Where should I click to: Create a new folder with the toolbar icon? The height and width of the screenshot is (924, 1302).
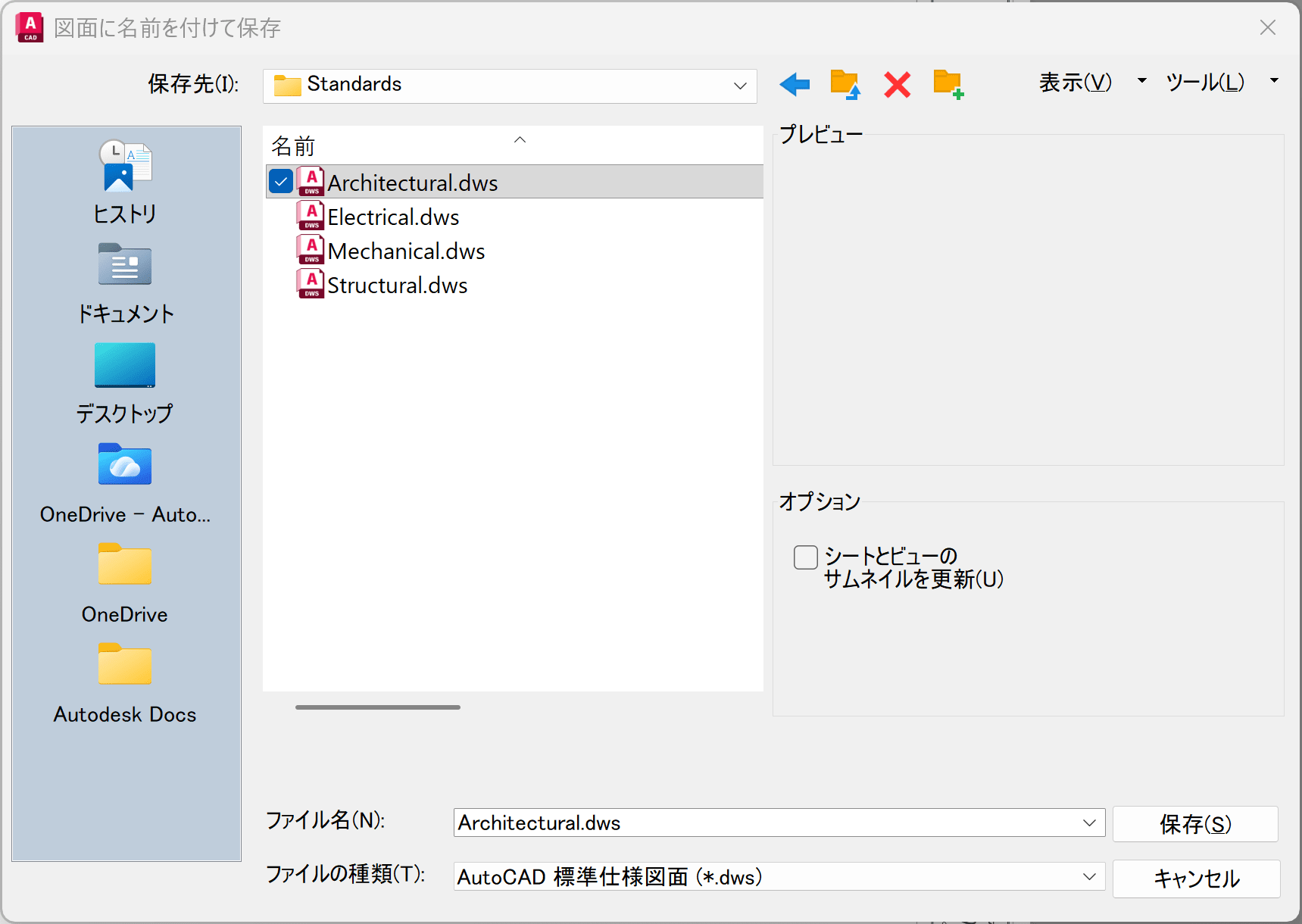click(948, 84)
